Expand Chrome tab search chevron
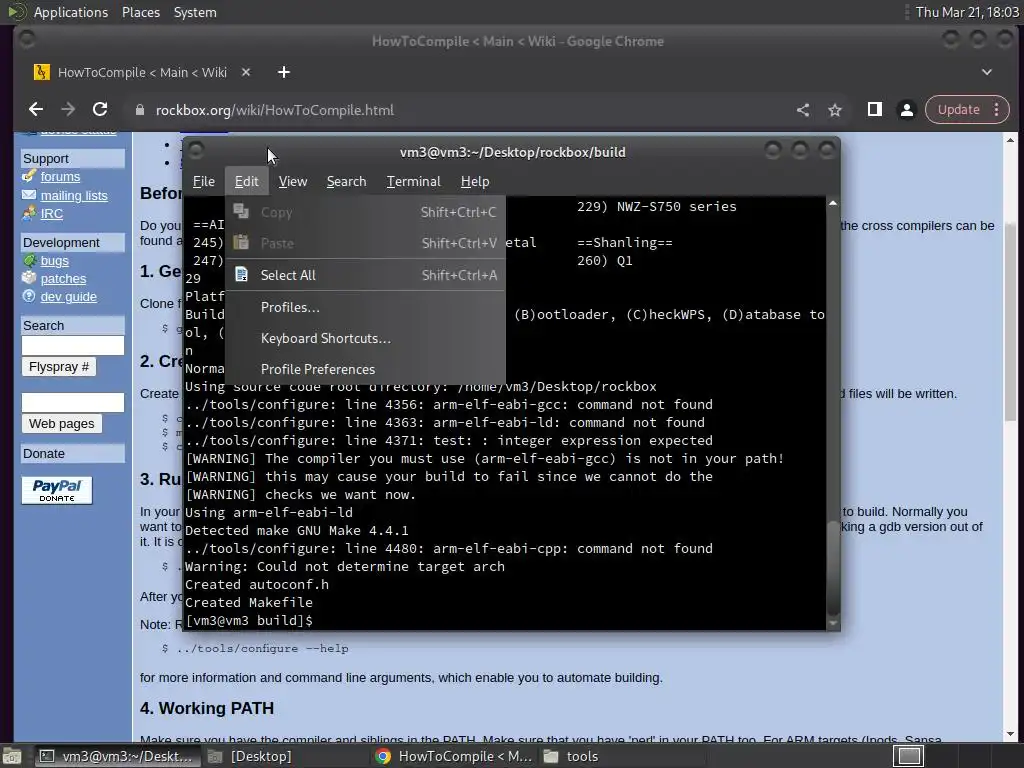Viewport: 1024px width, 768px height. [x=987, y=72]
